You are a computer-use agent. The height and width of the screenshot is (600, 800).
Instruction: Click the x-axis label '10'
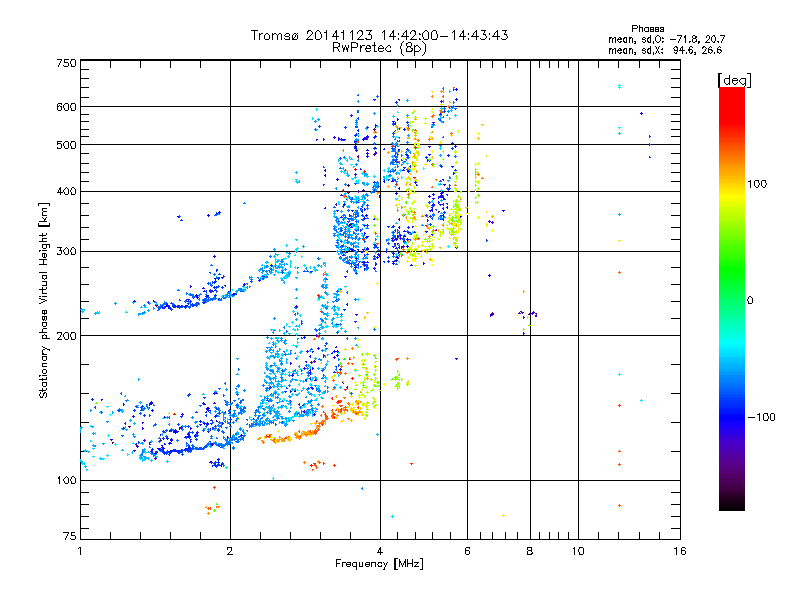click(x=578, y=551)
